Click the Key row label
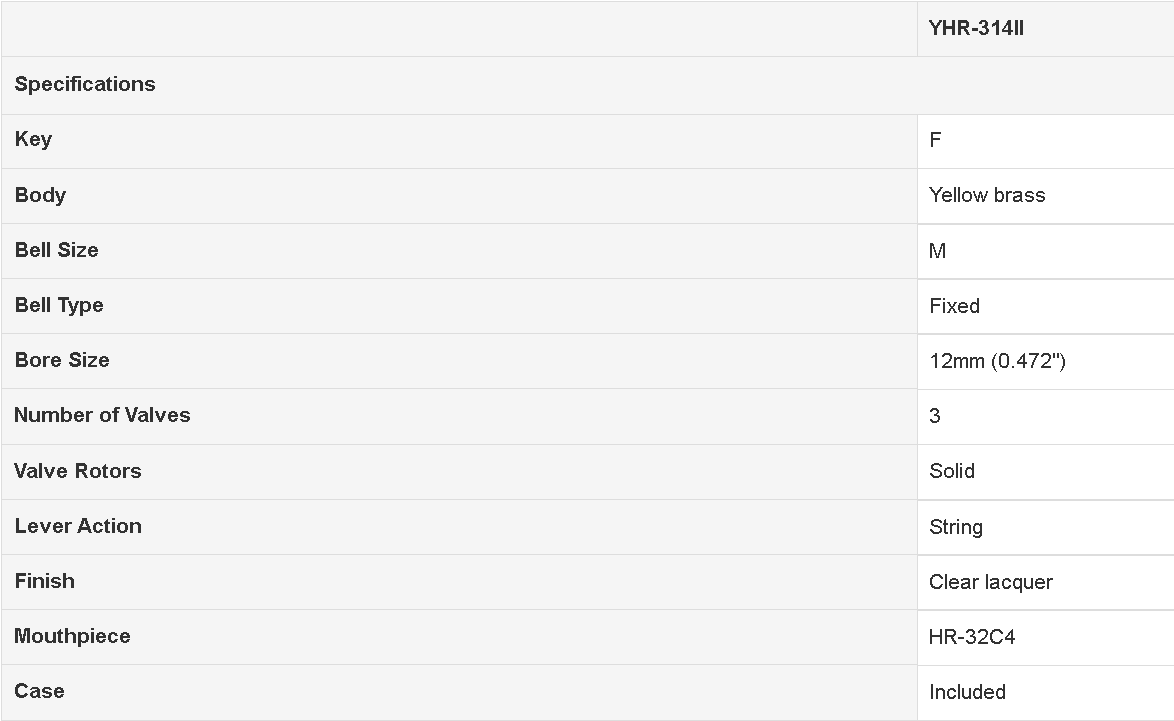This screenshot has height=721, width=1174. coord(33,139)
